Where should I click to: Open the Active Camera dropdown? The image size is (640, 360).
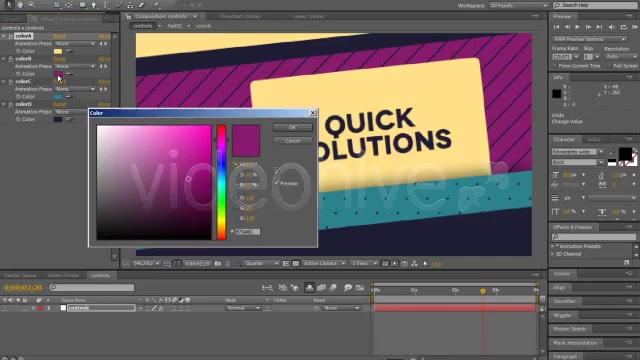click(x=324, y=264)
